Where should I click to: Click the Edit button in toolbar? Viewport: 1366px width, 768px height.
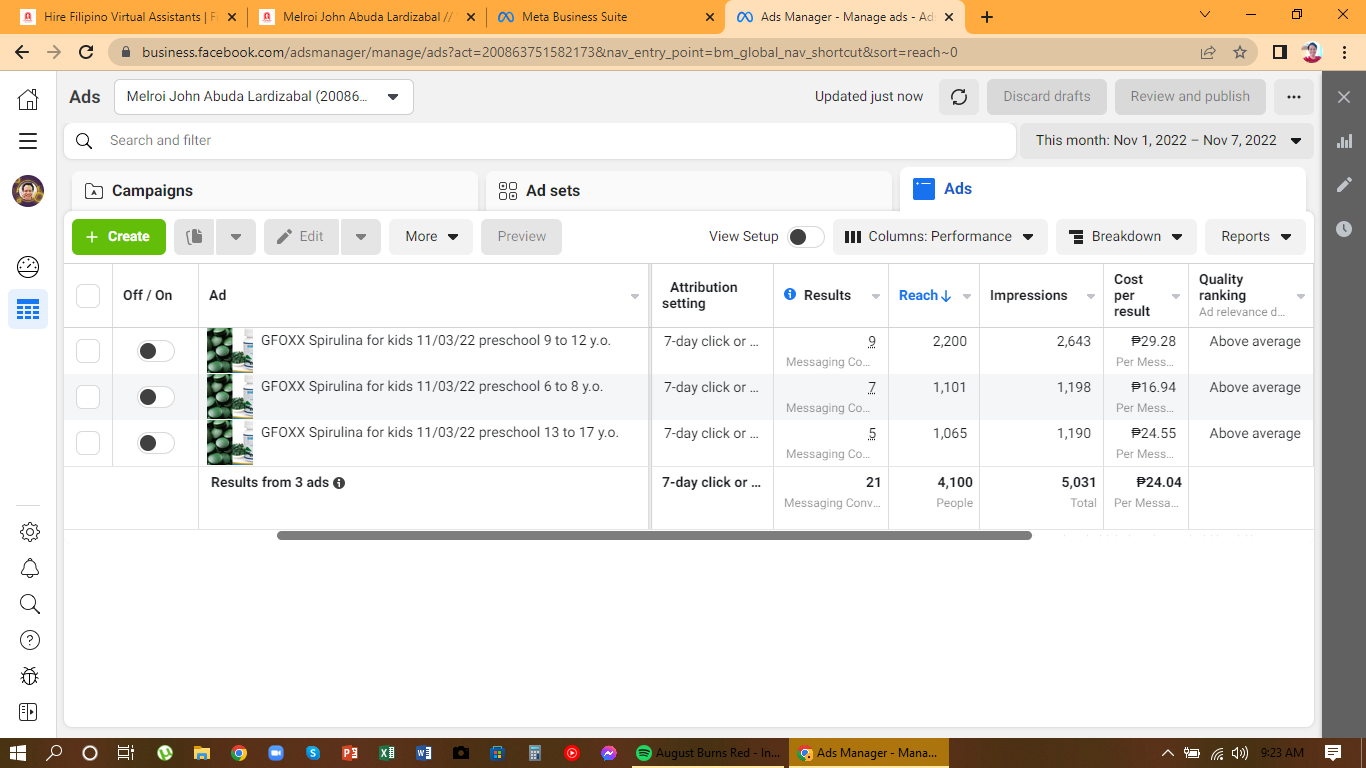(301, 237)
